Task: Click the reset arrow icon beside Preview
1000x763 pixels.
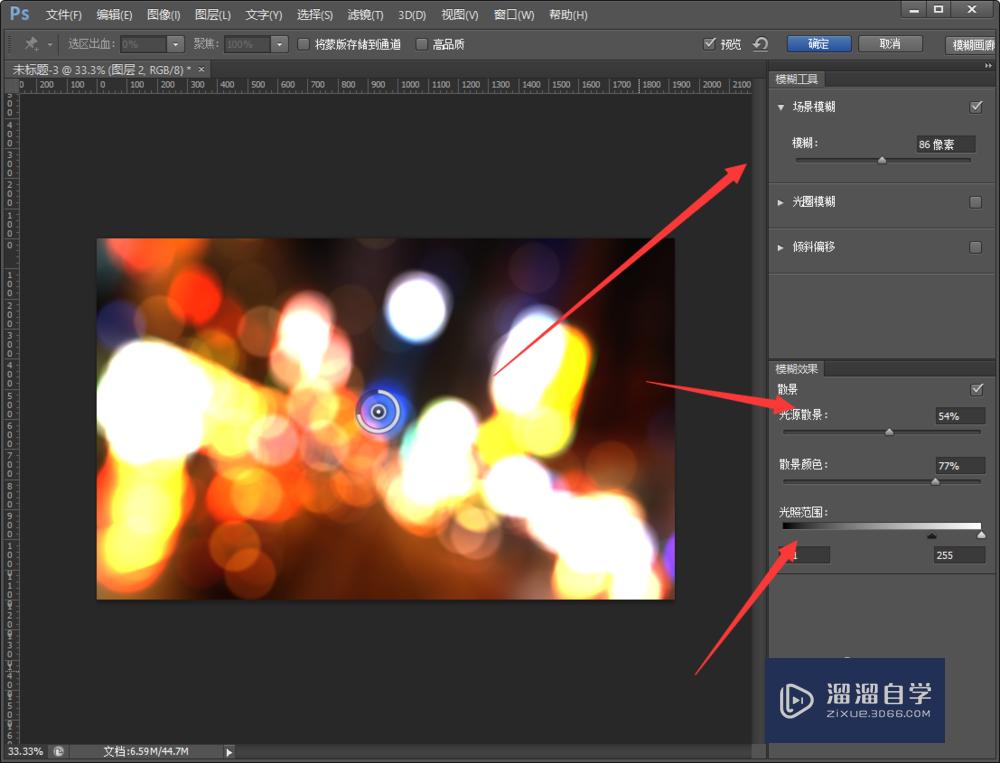Action: (760, 44)
